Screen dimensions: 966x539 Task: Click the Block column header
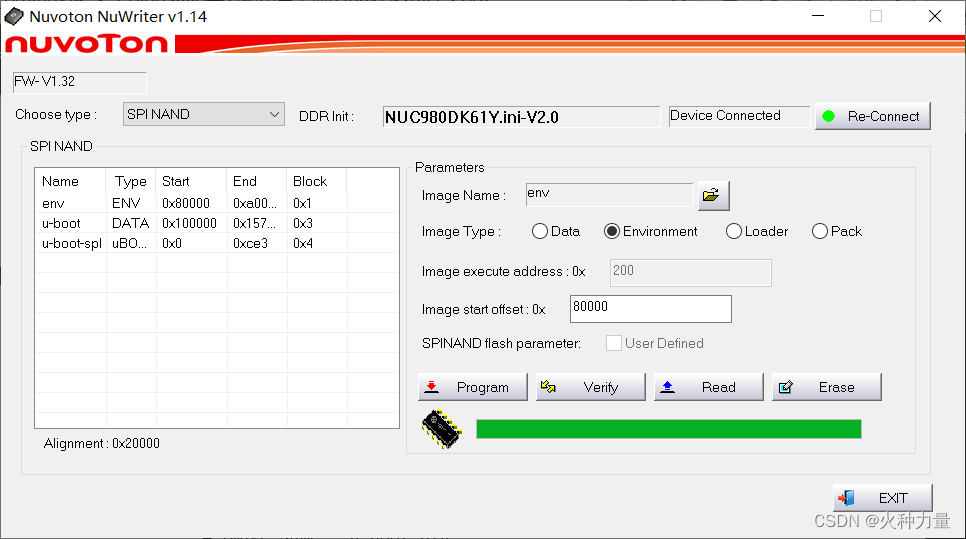pos(317,181)
